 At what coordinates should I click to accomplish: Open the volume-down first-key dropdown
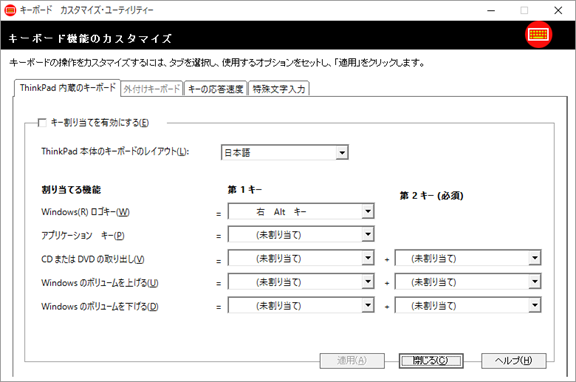point(301,305)
